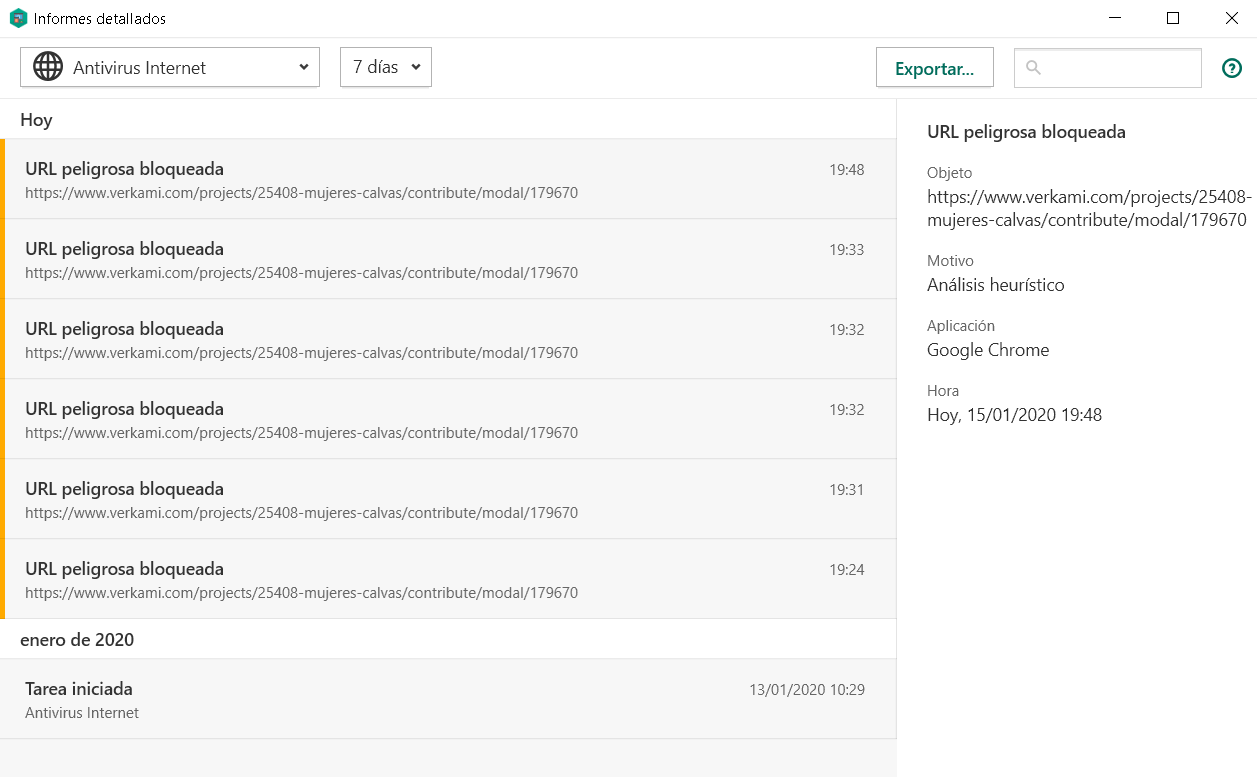Click the Aplicación label in details panel

pos(961,326)
